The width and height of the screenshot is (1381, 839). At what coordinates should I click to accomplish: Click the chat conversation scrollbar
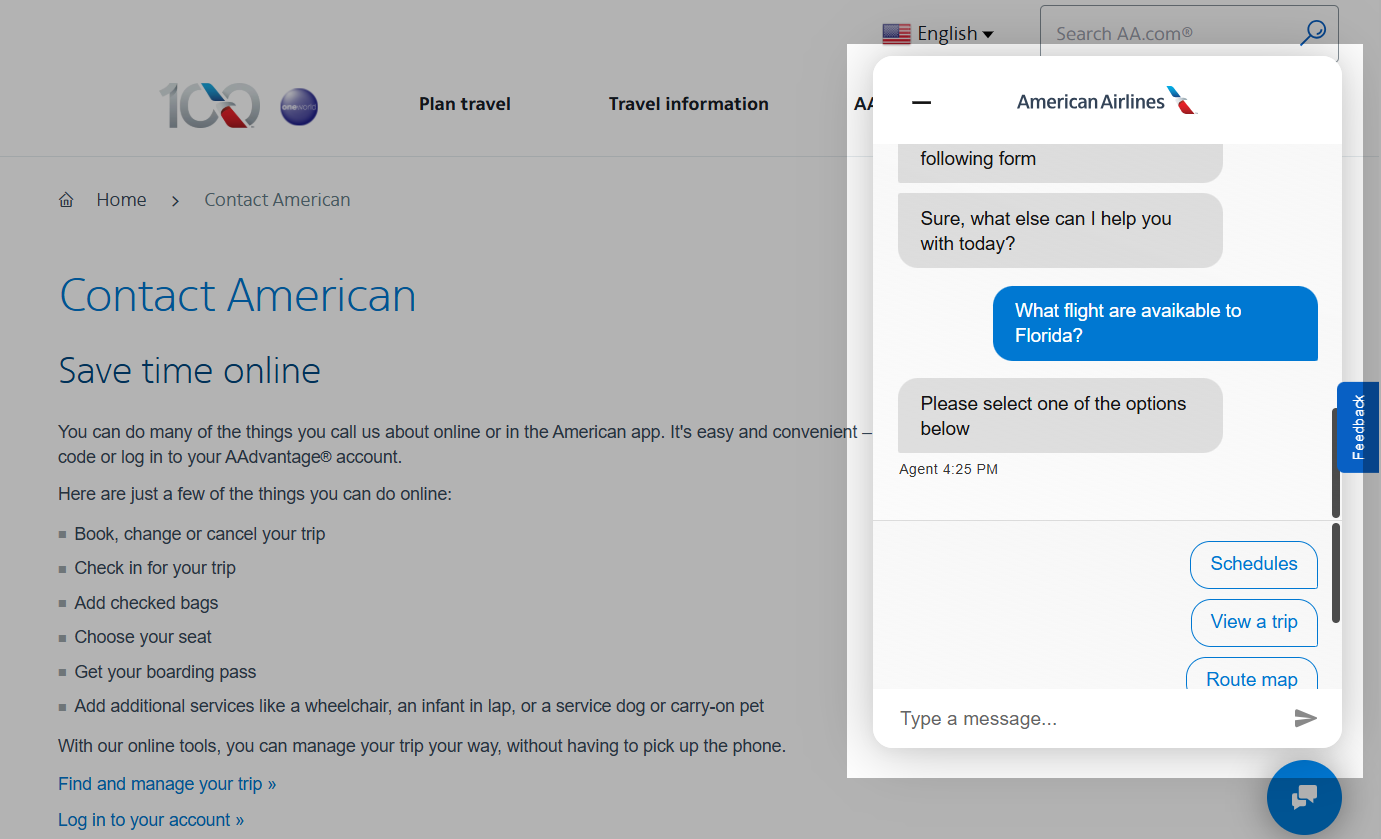(x=1337, y=460)
